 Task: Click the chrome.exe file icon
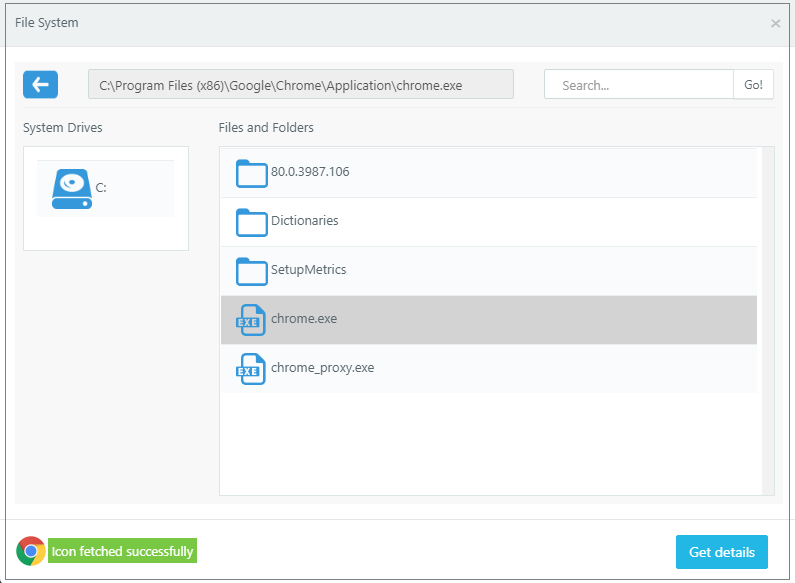251,320
